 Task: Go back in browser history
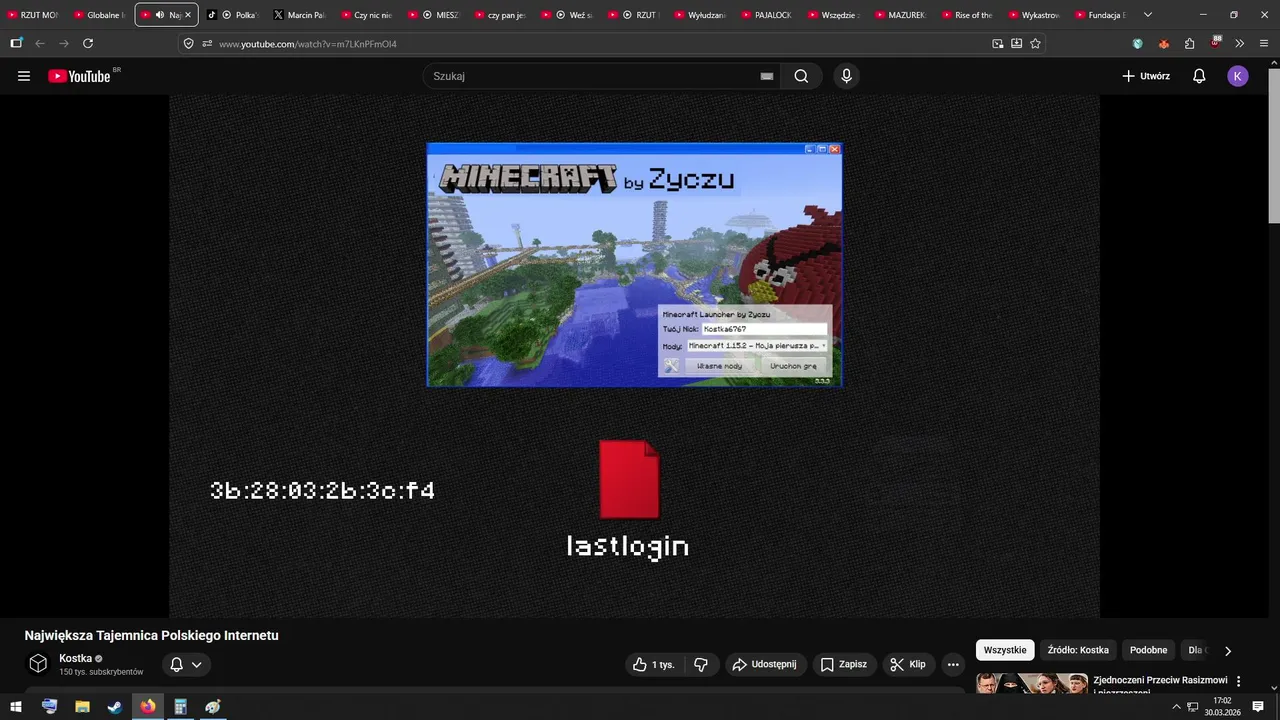tap(40, 44)
